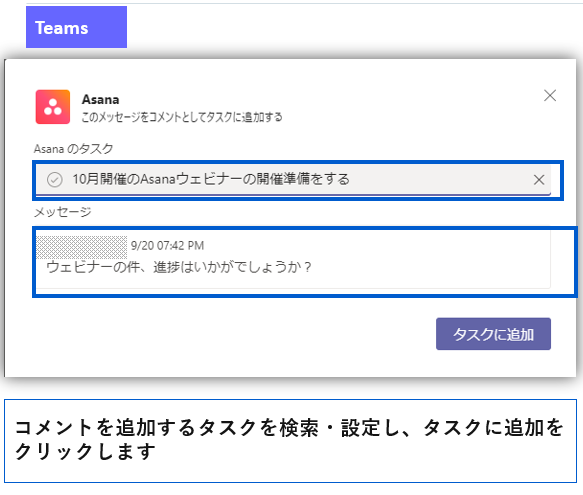Click the Asana のタスク label

[x=73, y=149]
